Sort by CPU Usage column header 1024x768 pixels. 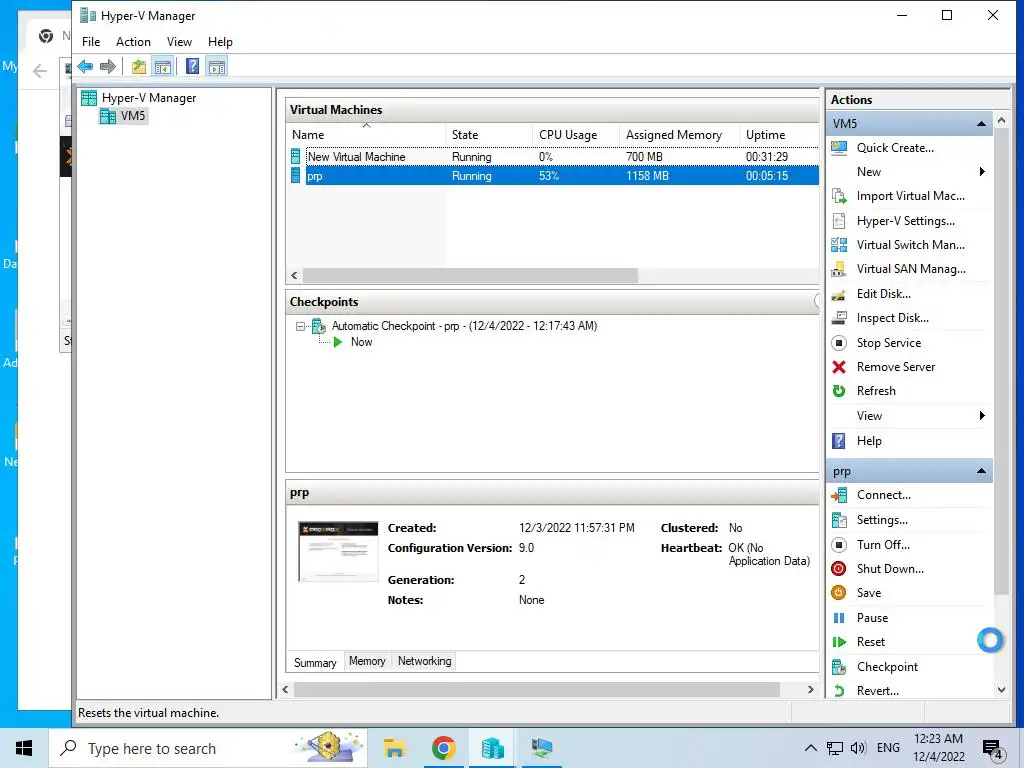tap(575, 135)
